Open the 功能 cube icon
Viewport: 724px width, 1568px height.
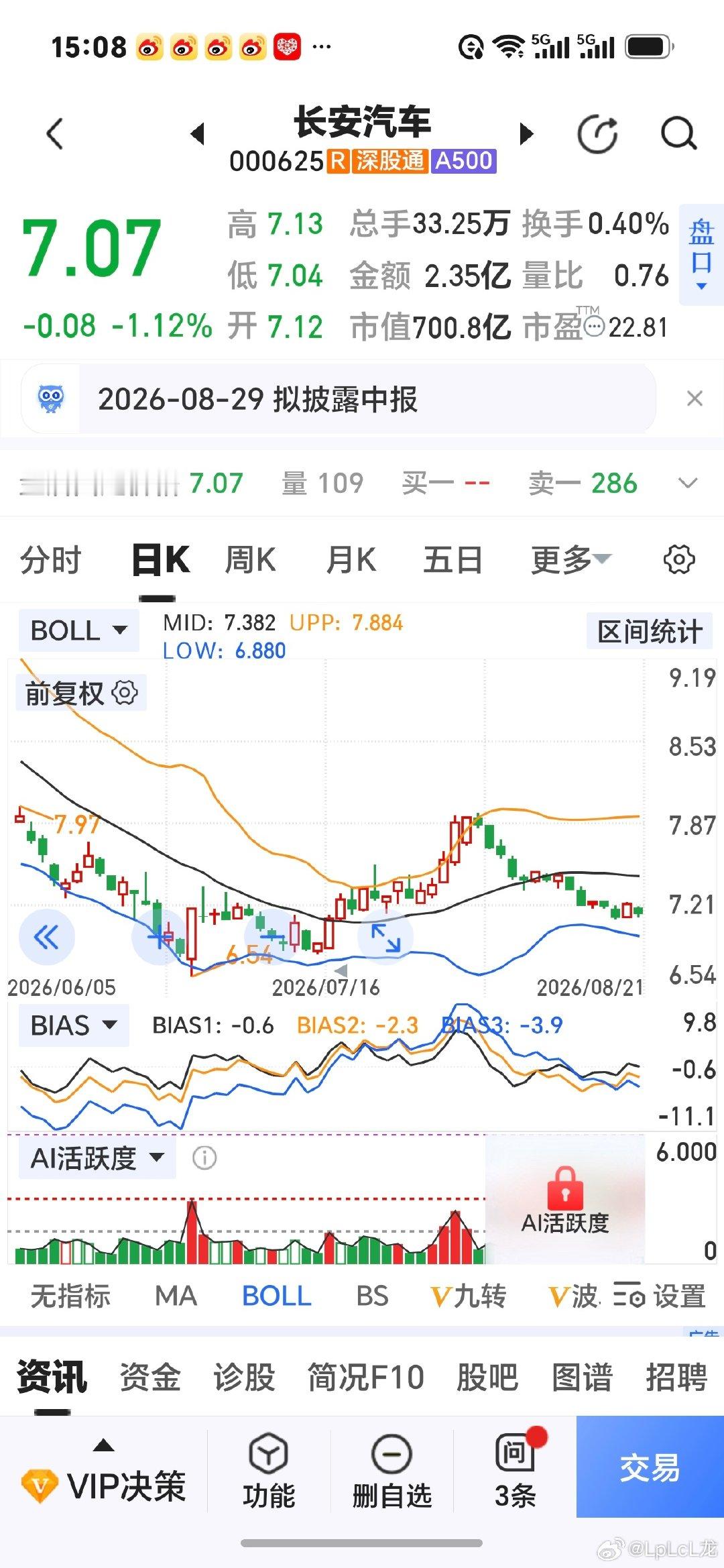click(268, 1455)
